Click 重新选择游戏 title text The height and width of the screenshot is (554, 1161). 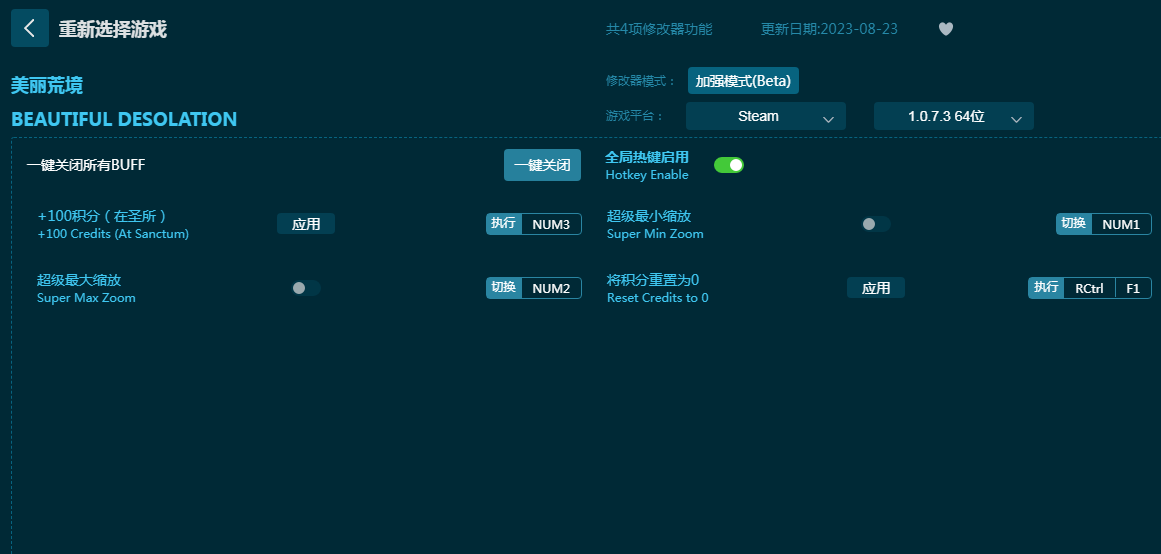click(x=113, y=30)
